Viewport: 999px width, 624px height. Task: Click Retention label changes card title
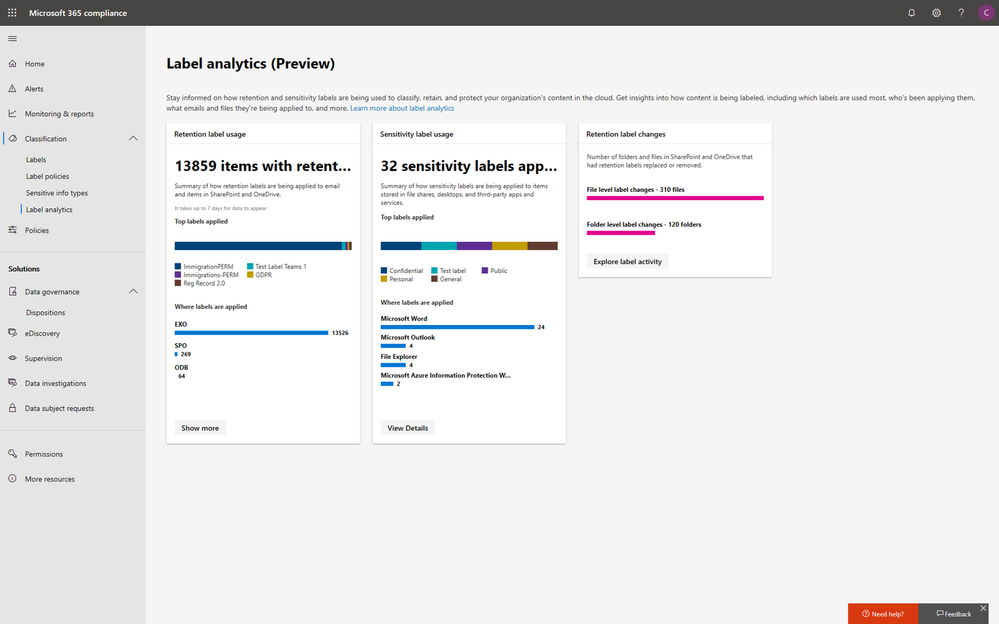[626, 134]
